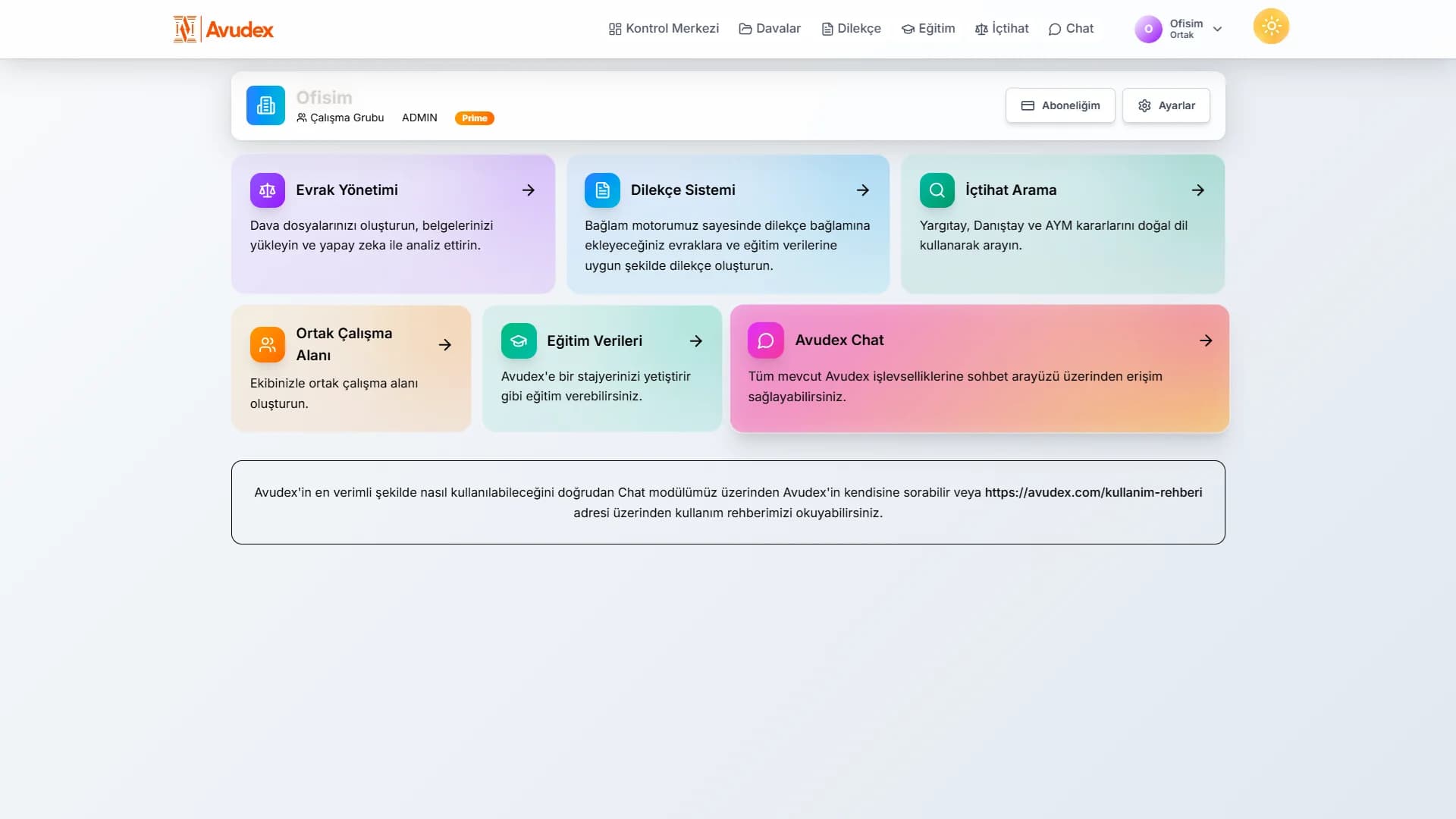Click the Avudex Chat bubble icon

tap(765, 340)
